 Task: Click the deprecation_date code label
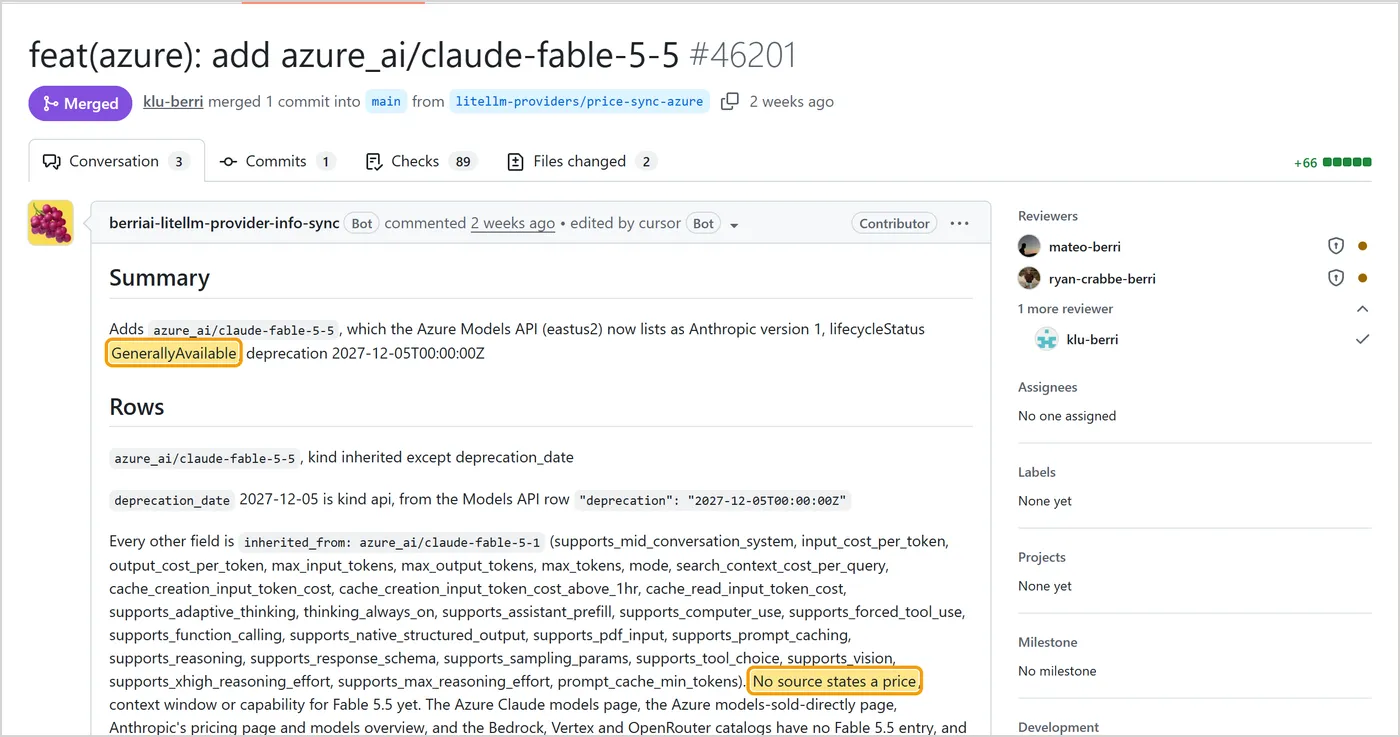click(172, 500)
